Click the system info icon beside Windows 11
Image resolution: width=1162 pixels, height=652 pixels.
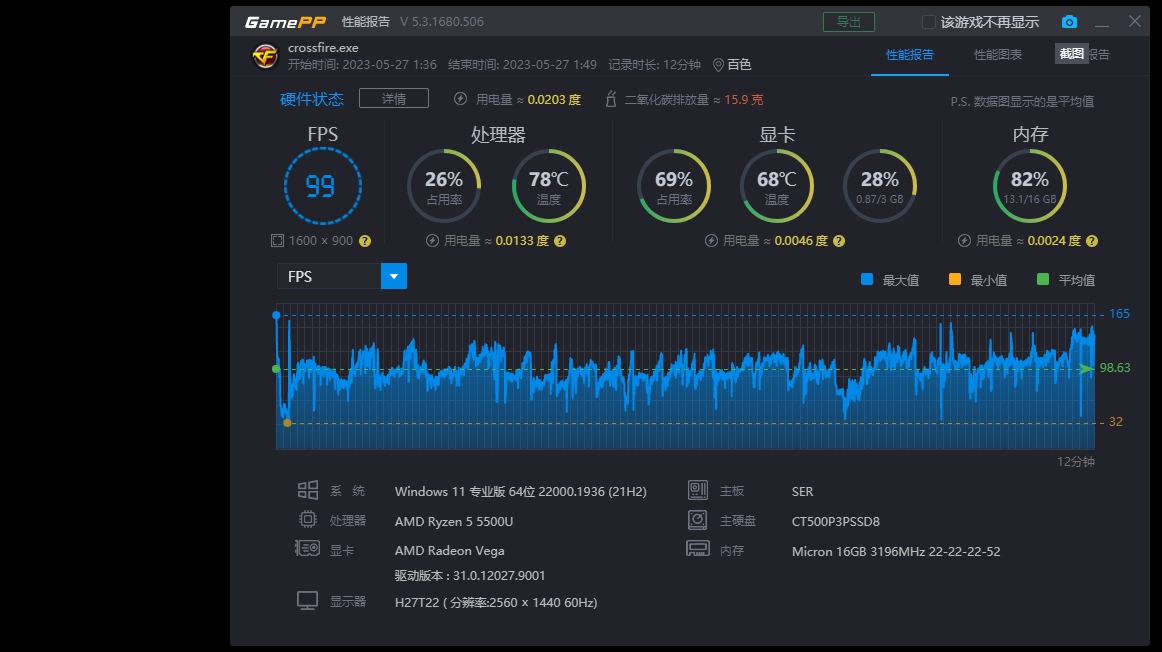coord(309,489)
